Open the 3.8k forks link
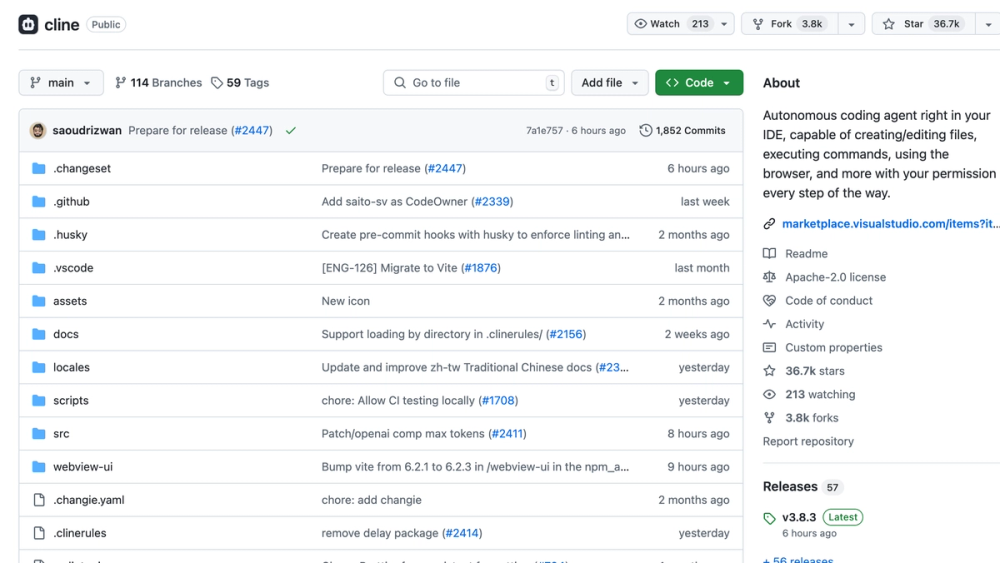Screen dimensions: 1000x563 (811, 418)
